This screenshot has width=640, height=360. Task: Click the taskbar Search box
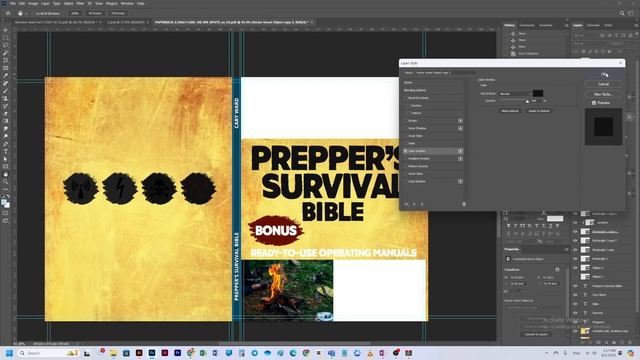click(48, 353)
